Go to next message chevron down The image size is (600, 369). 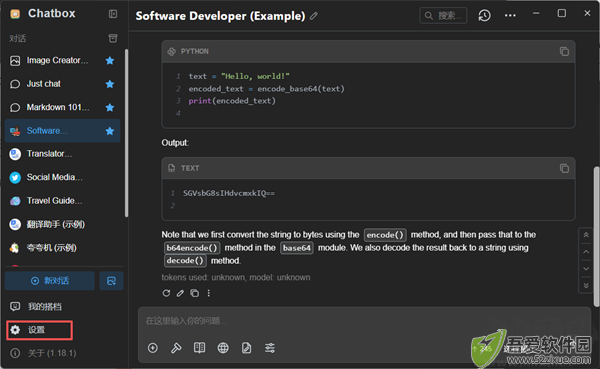tap(586, 269)
